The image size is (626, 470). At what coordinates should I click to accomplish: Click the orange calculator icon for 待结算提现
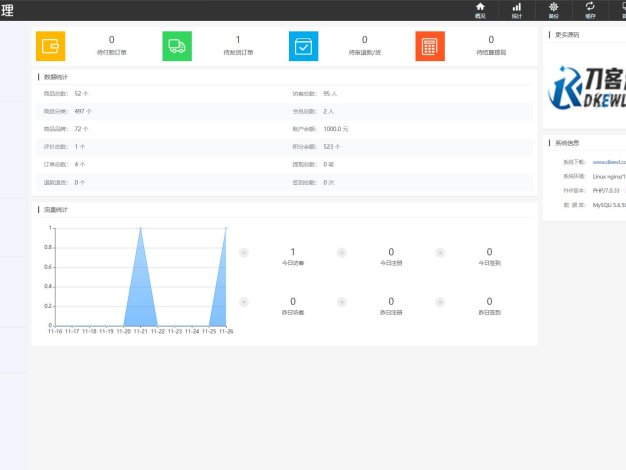pyautogui.click(x=430, y=46)
